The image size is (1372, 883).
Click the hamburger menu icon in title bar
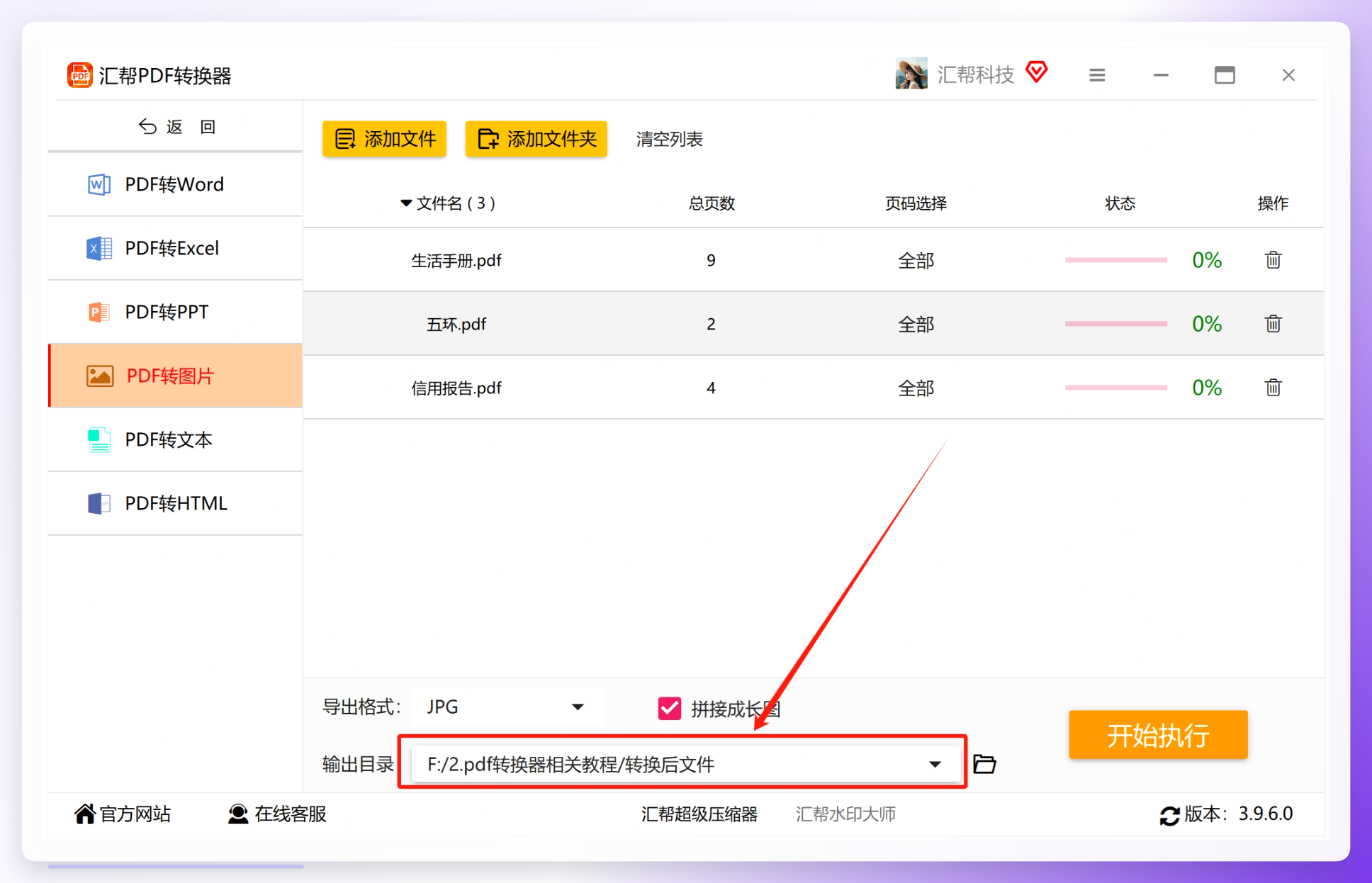click(x=1097, y=75)
